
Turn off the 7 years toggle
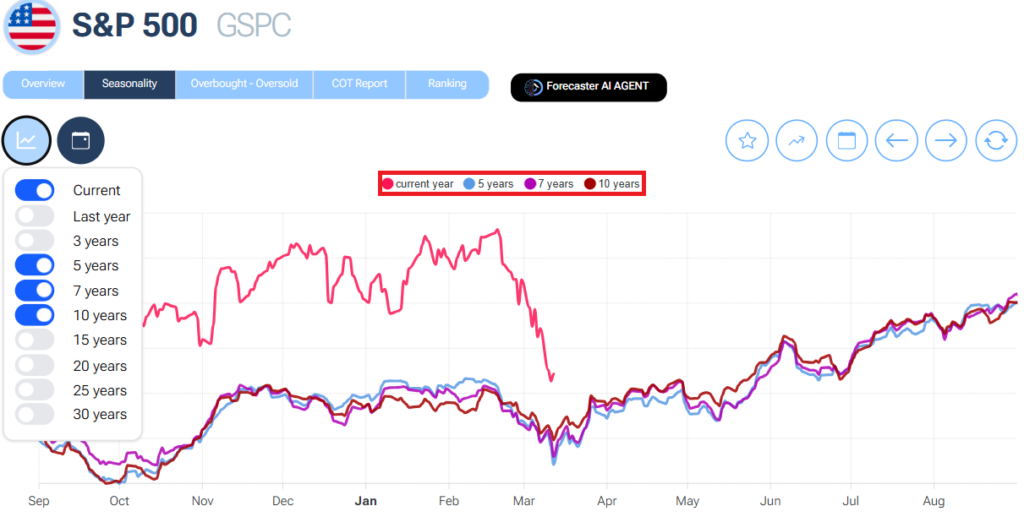point(35,290)
